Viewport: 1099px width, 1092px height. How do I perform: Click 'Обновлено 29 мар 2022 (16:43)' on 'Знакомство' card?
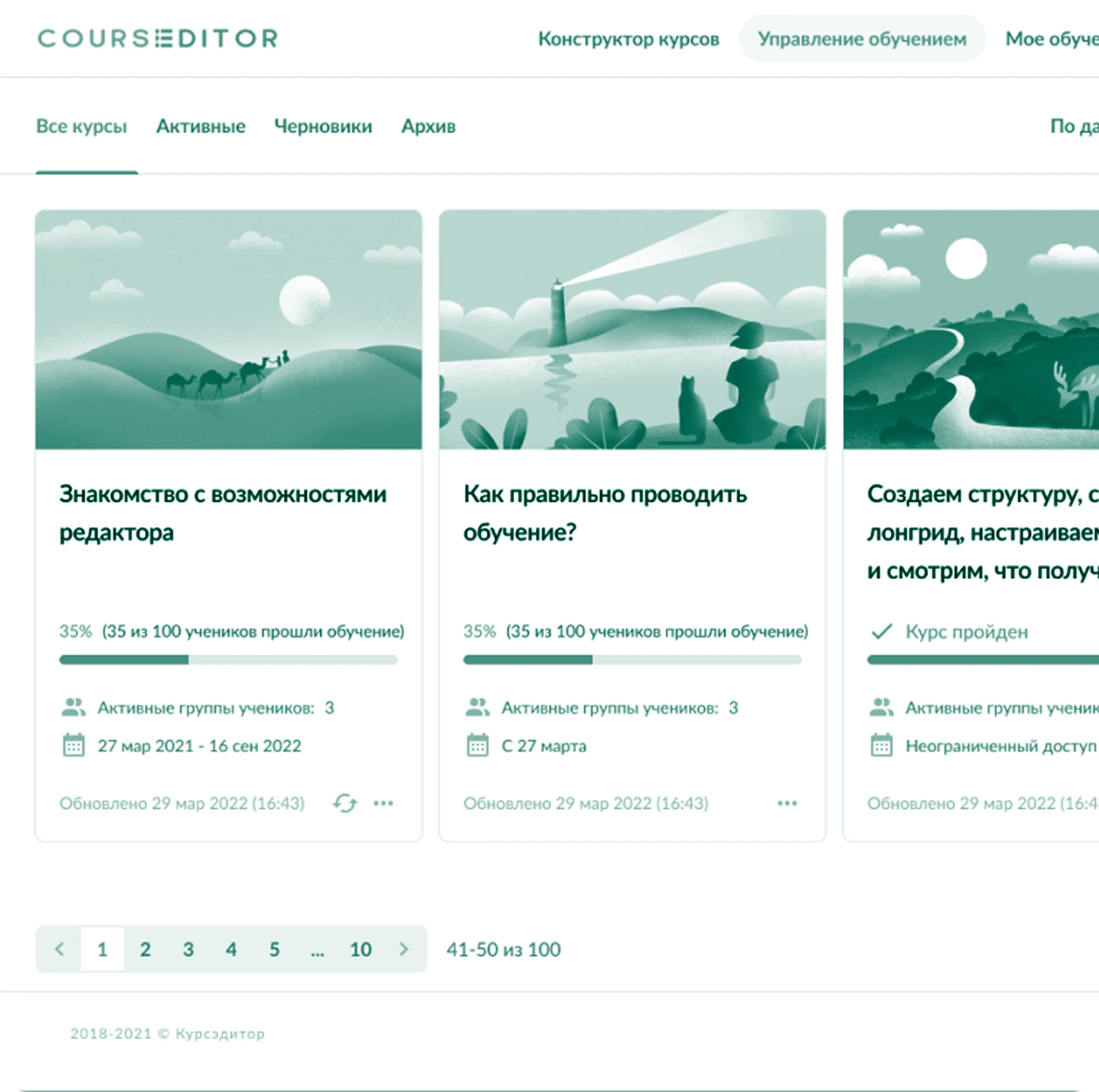182,803
